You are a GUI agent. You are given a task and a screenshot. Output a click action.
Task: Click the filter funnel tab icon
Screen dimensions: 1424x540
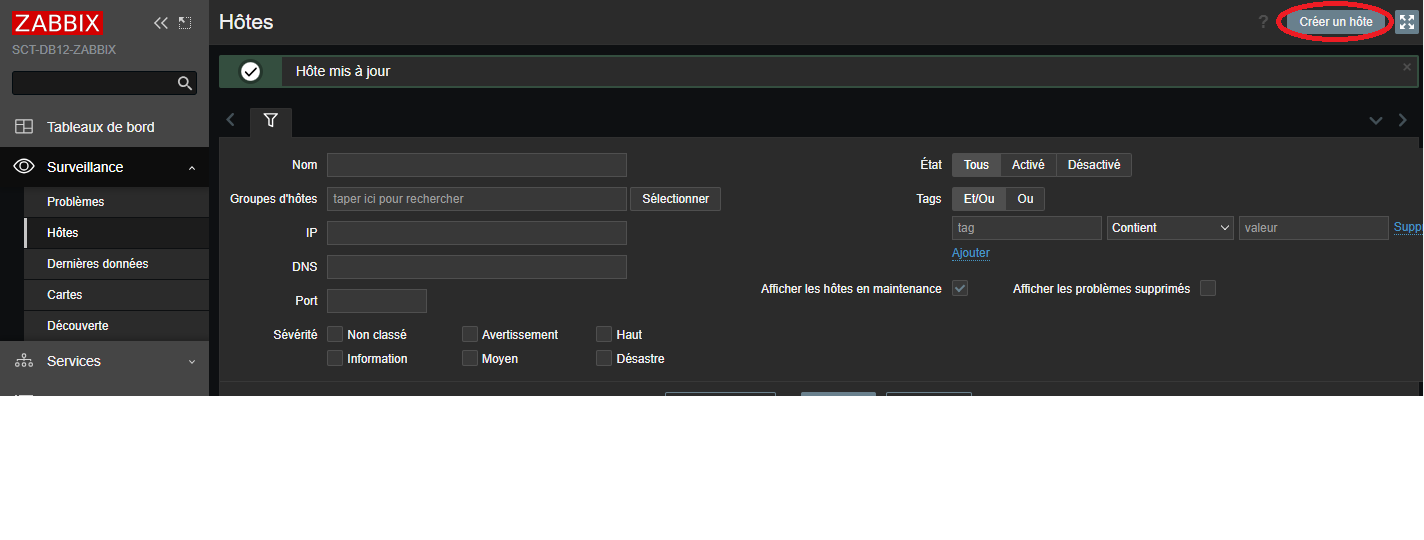pyautogui.click(x=270, y=120)
